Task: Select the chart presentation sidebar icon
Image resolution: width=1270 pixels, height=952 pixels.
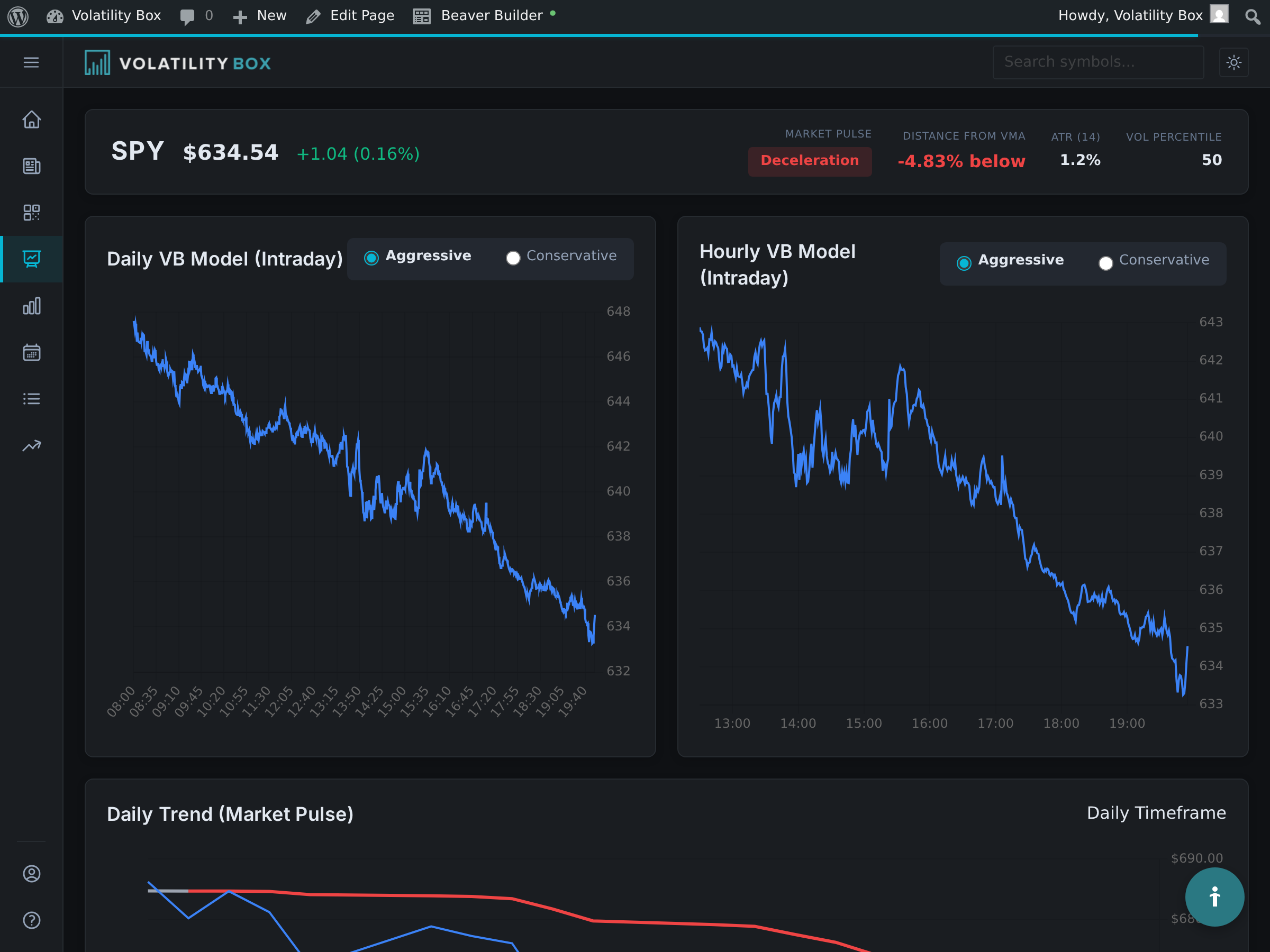Action: click(32, 259)
